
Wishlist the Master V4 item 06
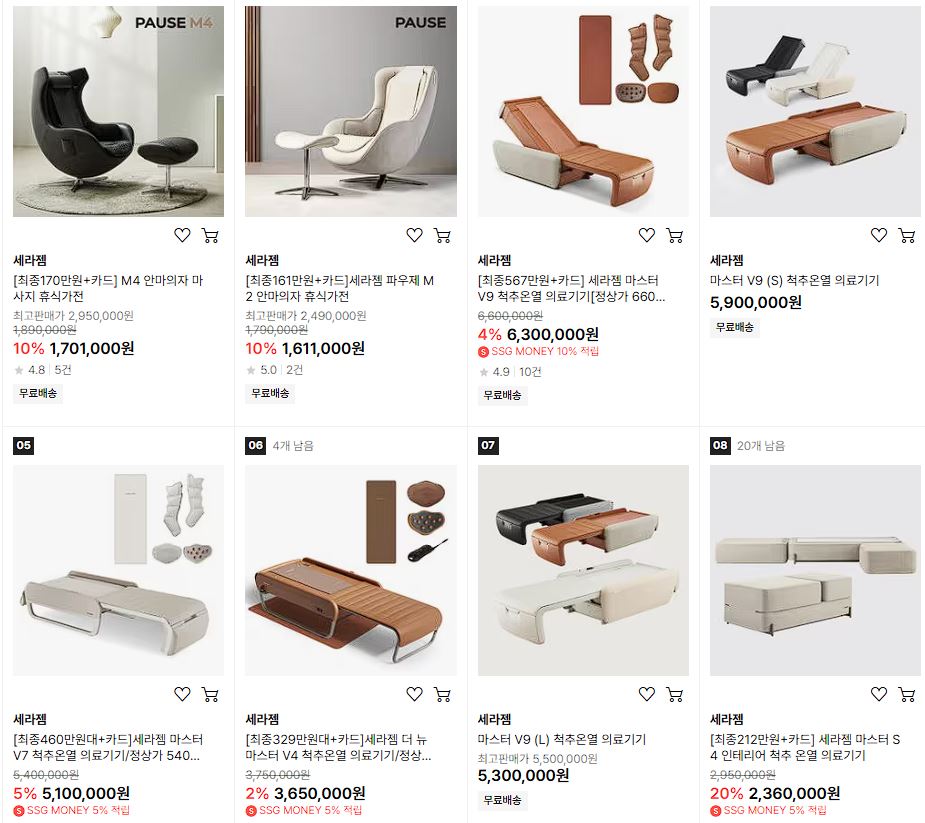tap(415, 694)
